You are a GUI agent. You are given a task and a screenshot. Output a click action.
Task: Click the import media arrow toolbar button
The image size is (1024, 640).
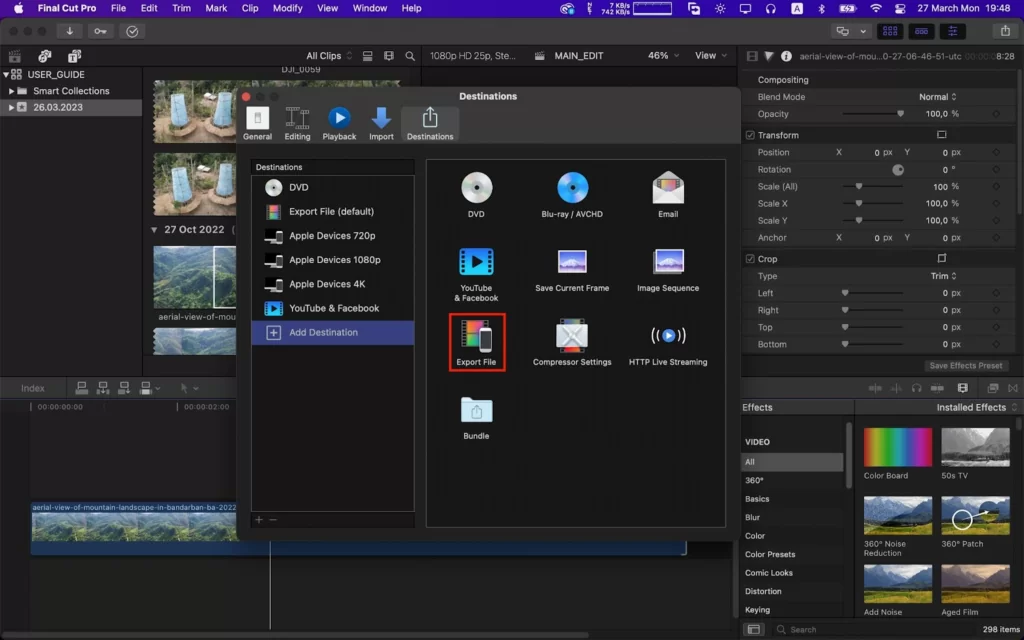tap(69, 31)
